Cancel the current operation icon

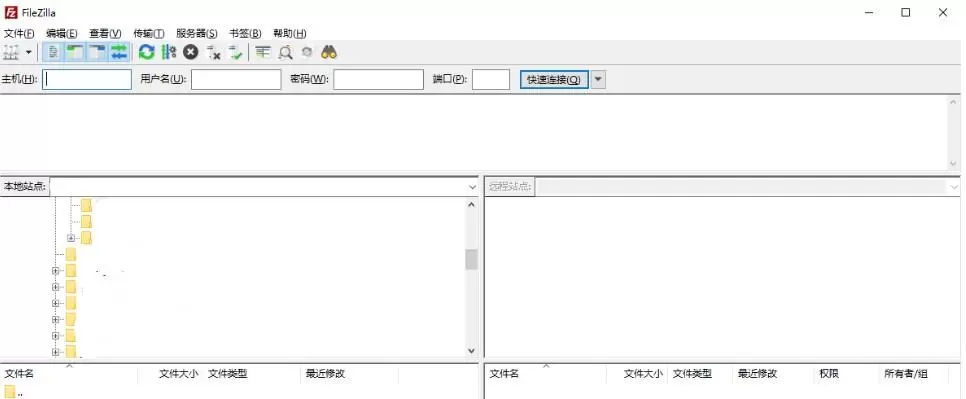coord(191,52)
